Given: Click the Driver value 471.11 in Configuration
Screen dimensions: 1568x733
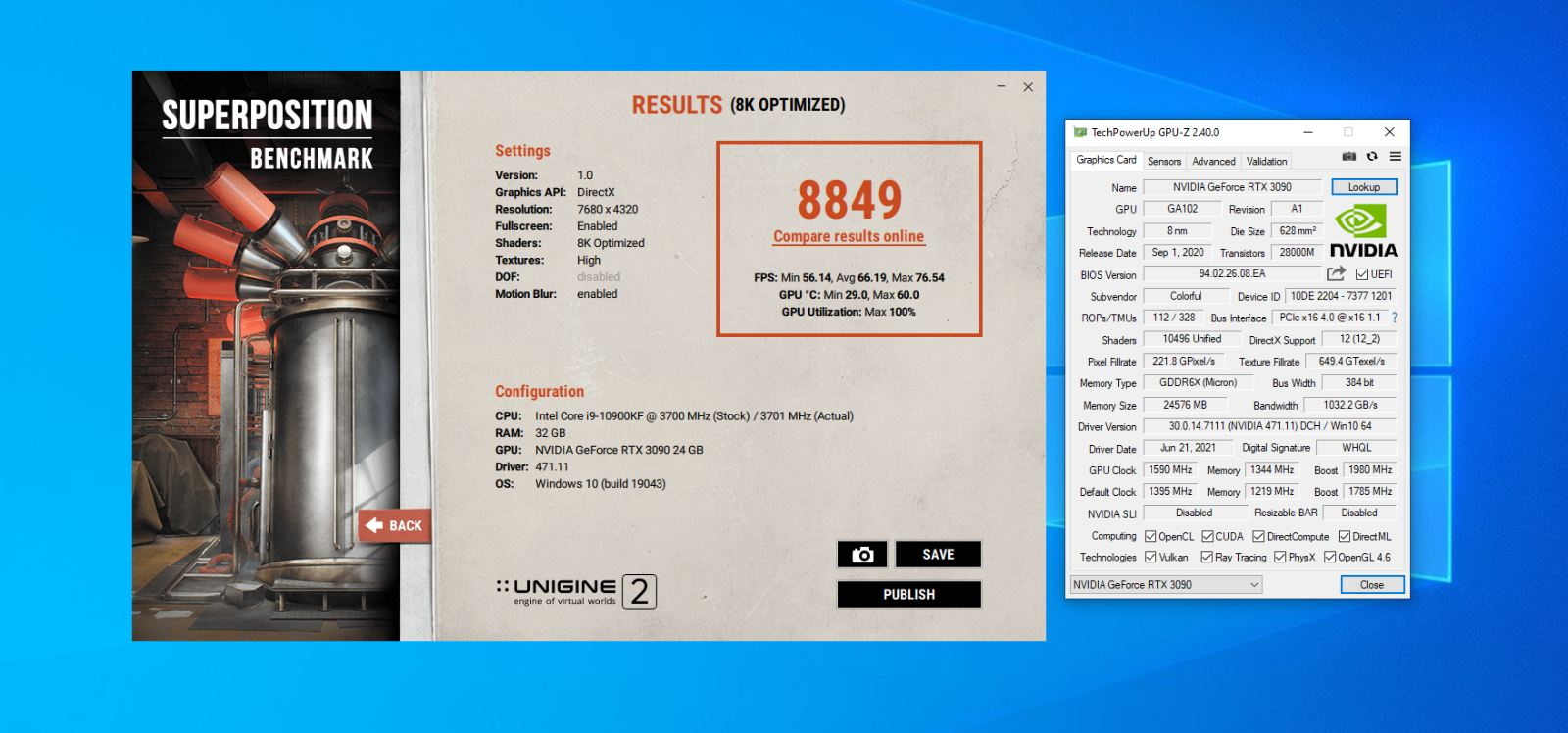Looking at the screenshot, I should (552, 467).
